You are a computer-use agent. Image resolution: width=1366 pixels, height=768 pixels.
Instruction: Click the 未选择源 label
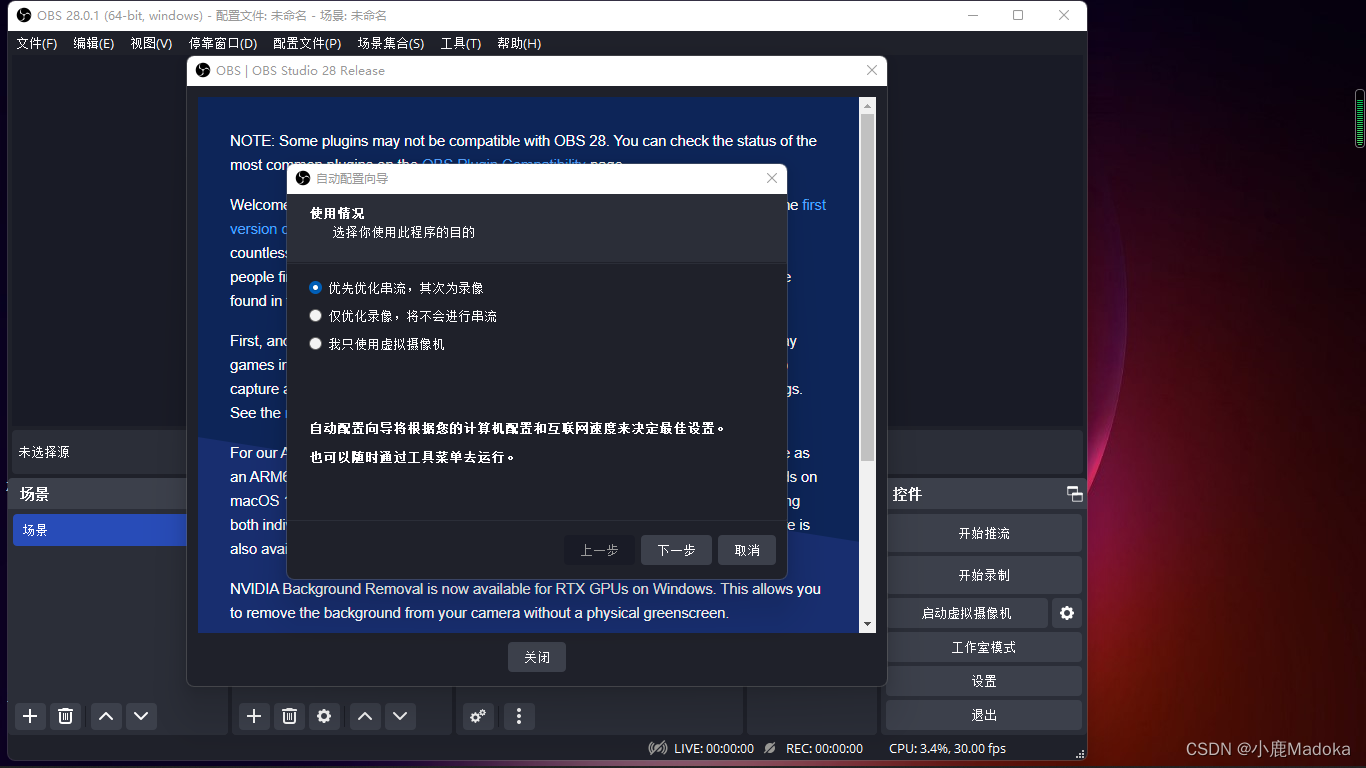[44, 453]
